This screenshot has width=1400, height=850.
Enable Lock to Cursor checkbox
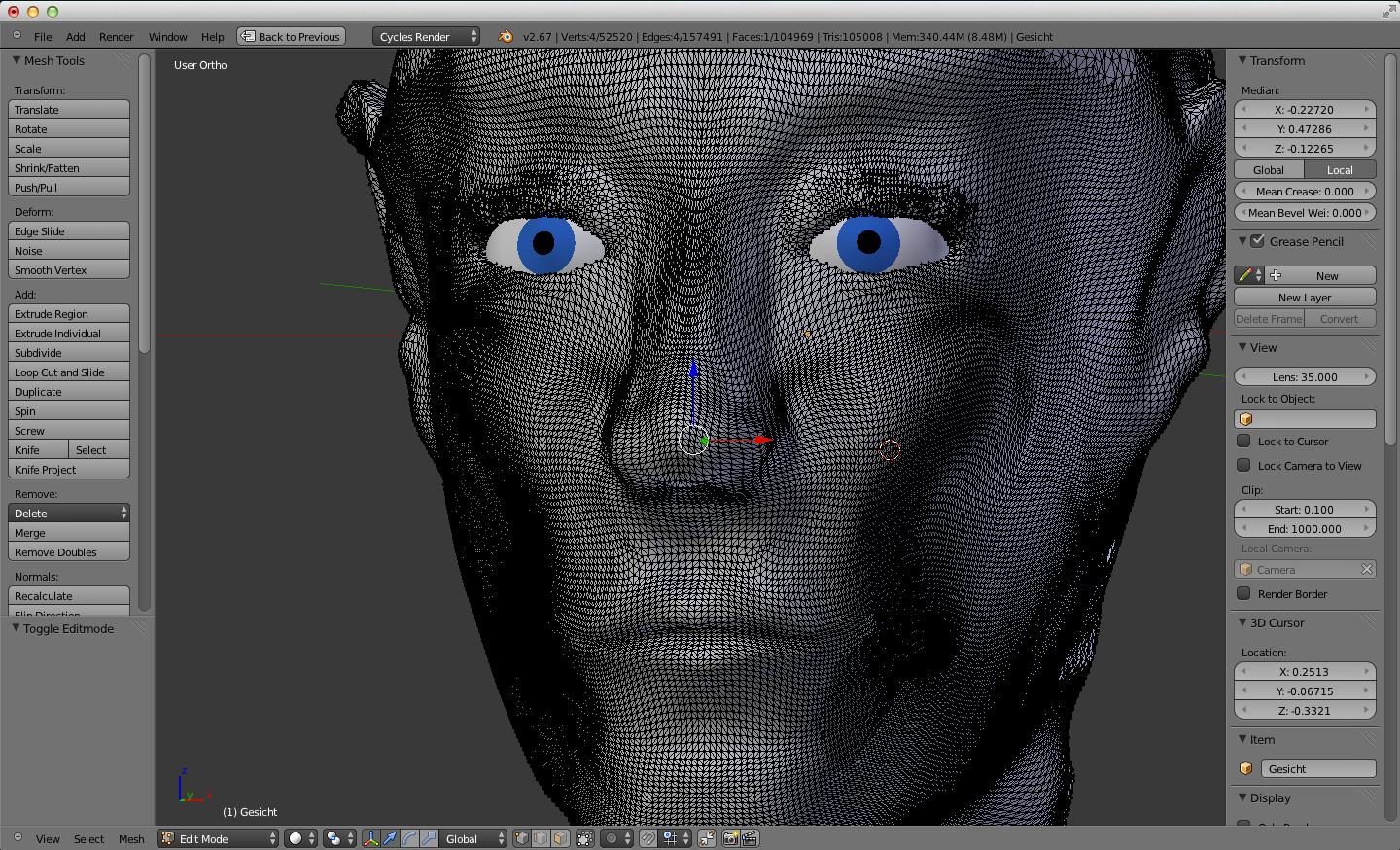[x=1243, y=441]
